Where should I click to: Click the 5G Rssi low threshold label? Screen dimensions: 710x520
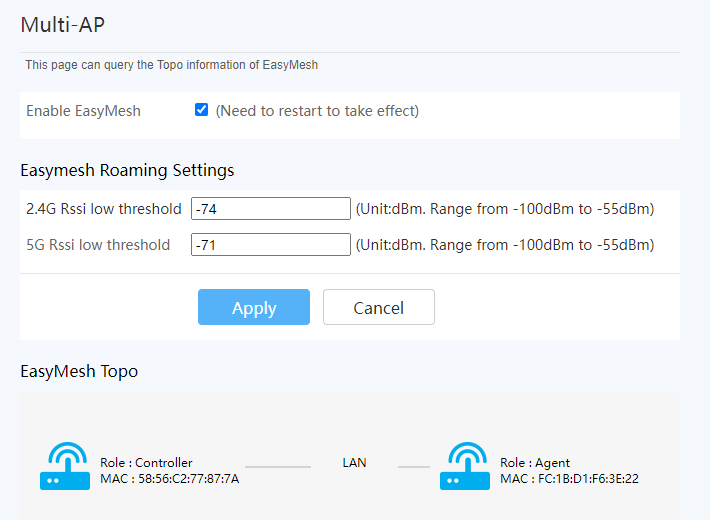(x=98, y=245)
